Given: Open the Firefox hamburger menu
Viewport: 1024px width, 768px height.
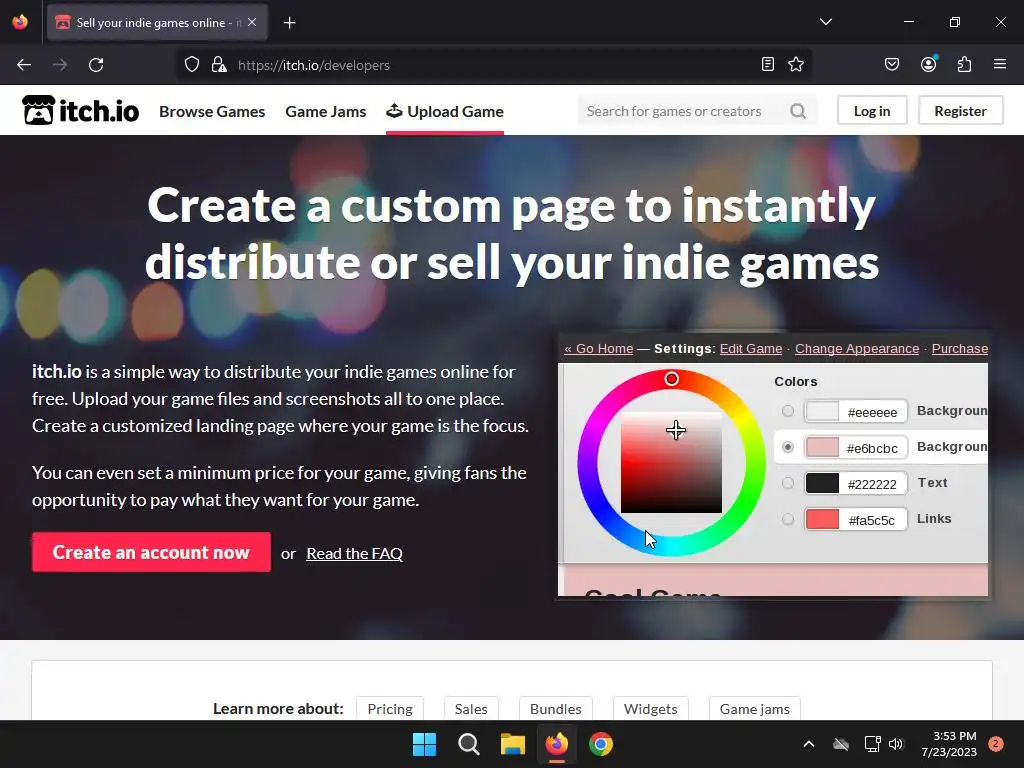Looking at the screenshot, I should [1000, 64].
